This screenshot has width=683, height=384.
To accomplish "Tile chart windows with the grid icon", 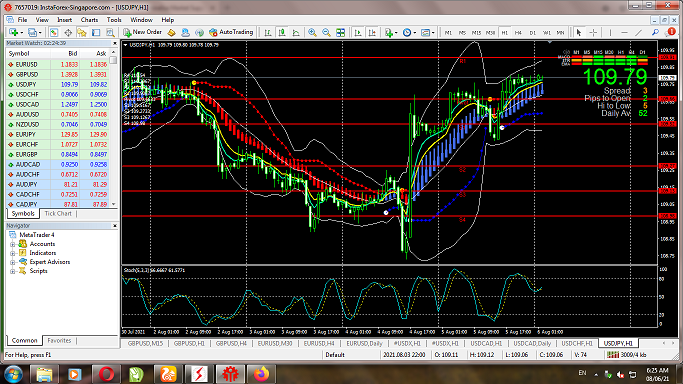I will [x=341, y=33].
